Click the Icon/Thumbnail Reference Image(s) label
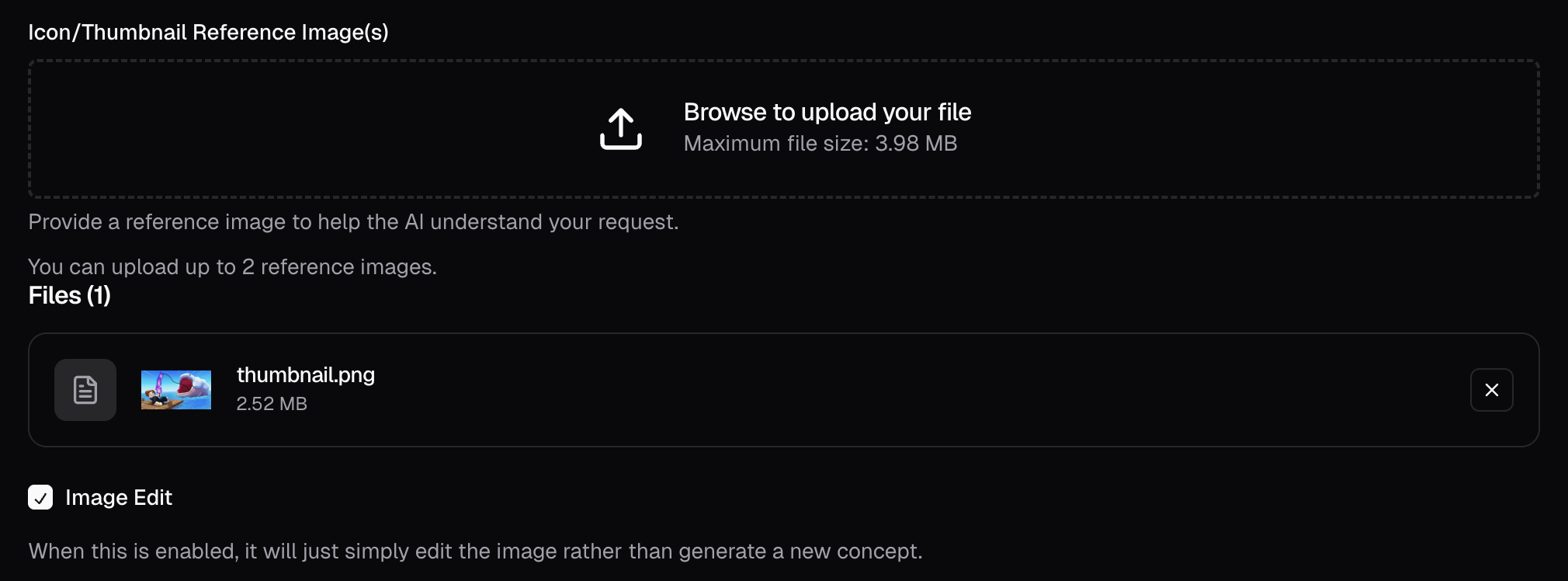 [208, 32]
